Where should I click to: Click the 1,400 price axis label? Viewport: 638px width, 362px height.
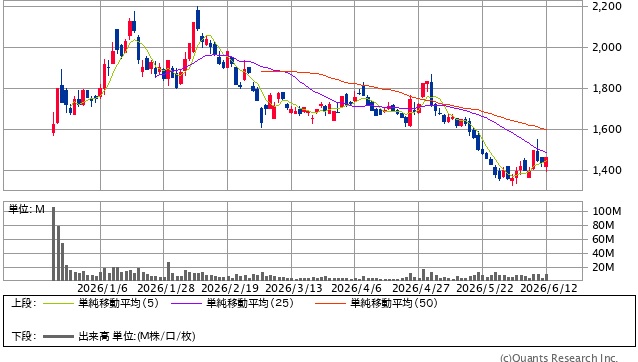pyautogui.click(x=607, y=170)
